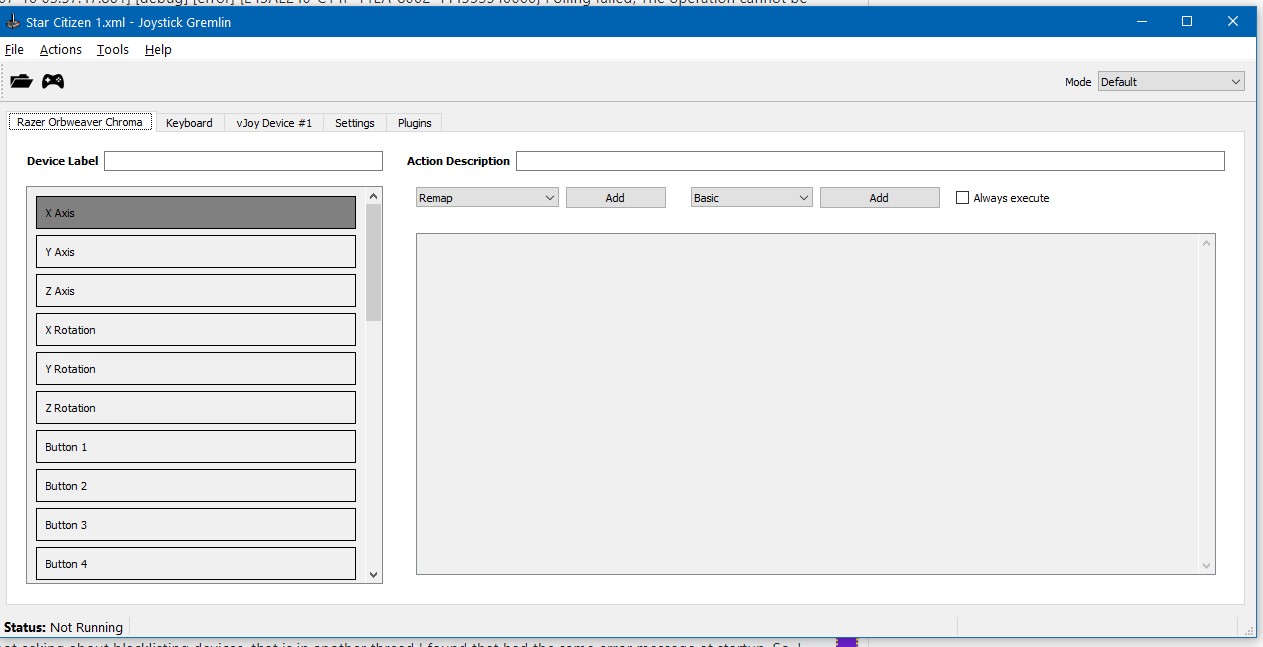Click the Status: Not Running text

click(x=63, y=627)
